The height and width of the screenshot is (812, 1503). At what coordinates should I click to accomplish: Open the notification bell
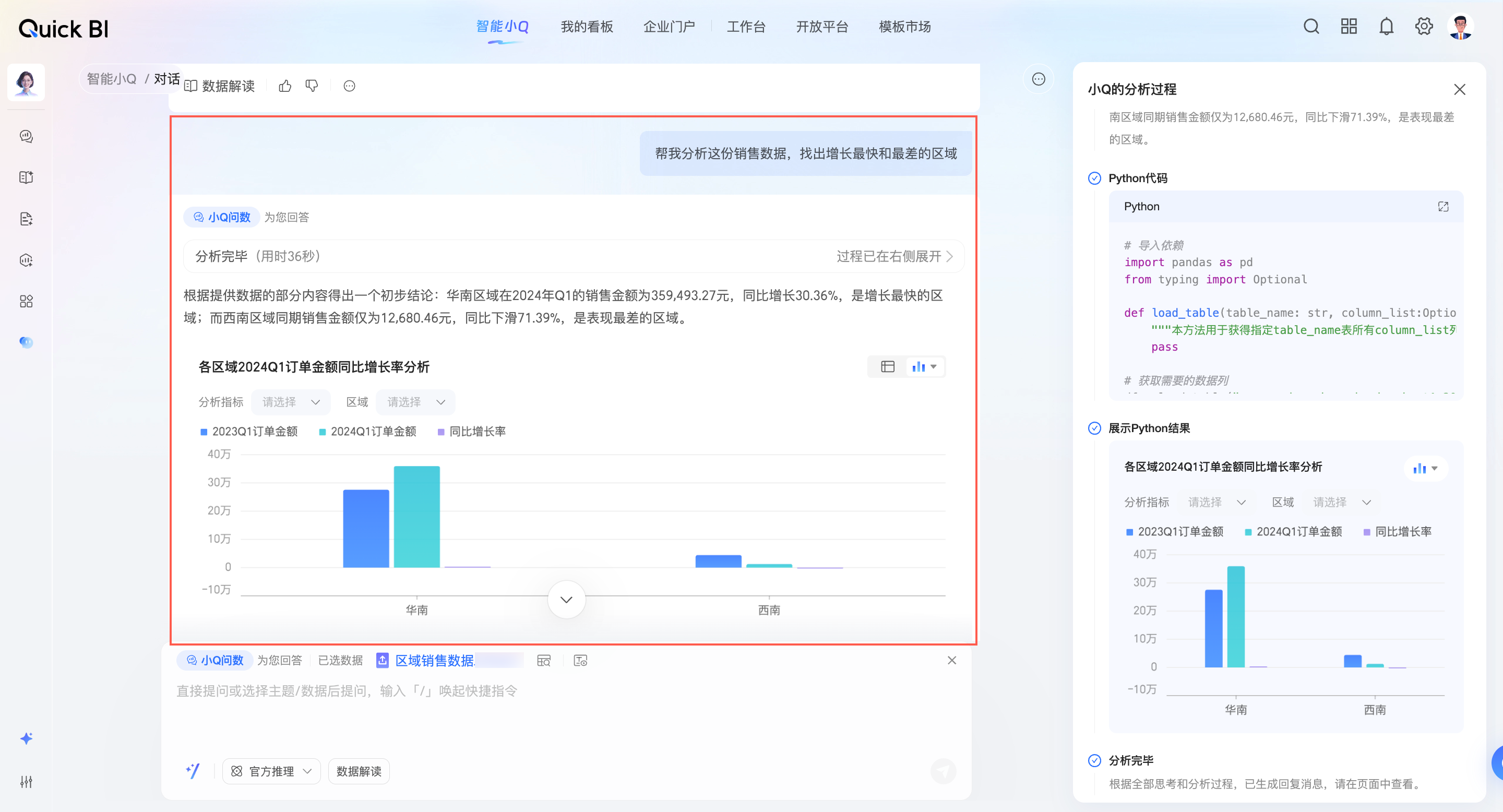pos(1386,26)
